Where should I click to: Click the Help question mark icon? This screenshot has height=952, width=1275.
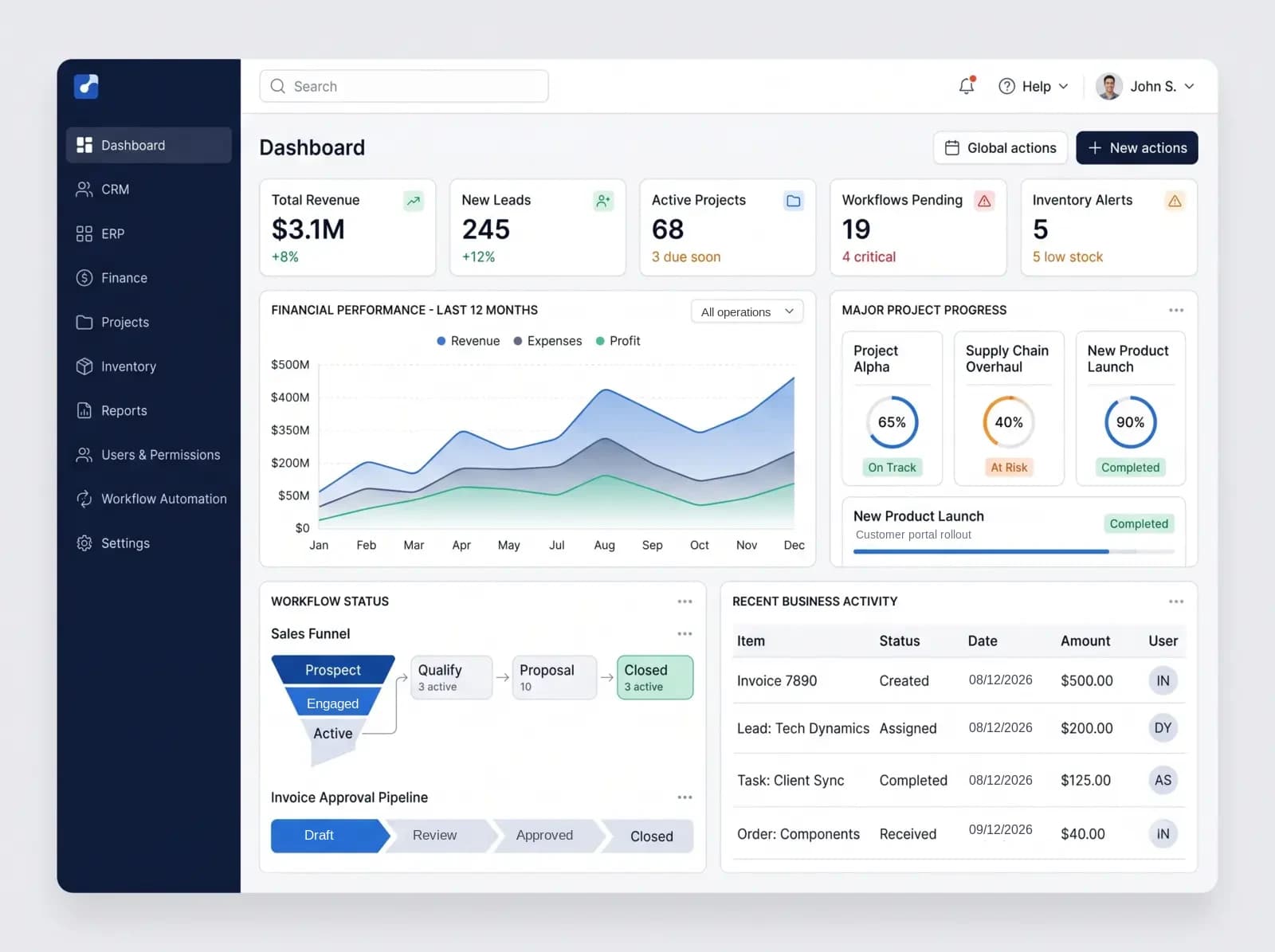click(1007, 86)
